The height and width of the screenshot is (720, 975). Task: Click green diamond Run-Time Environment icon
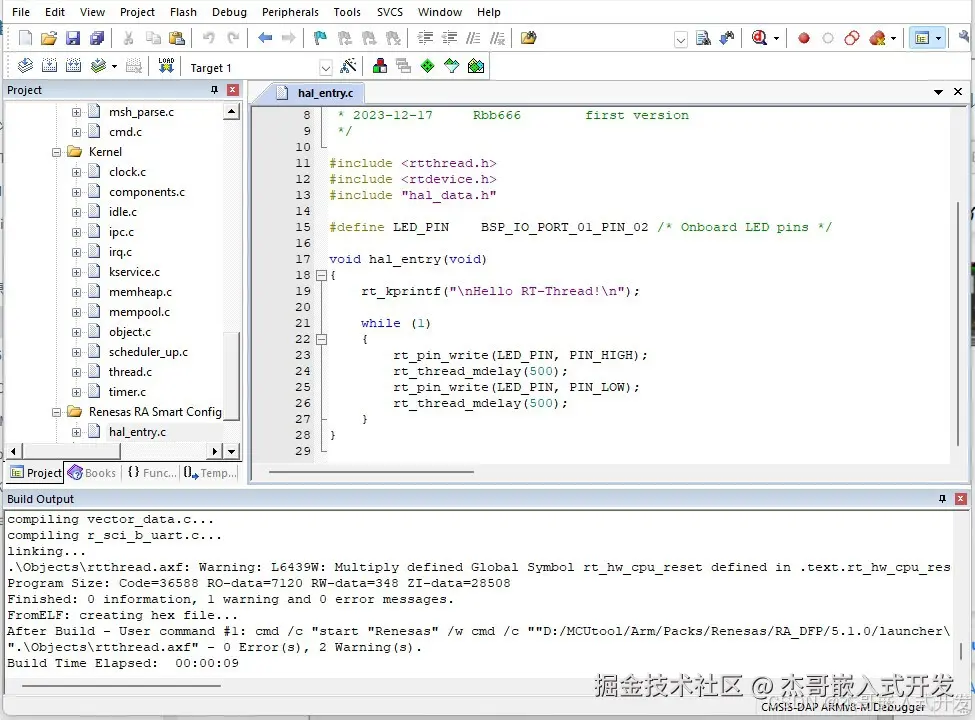coord(427,66)
